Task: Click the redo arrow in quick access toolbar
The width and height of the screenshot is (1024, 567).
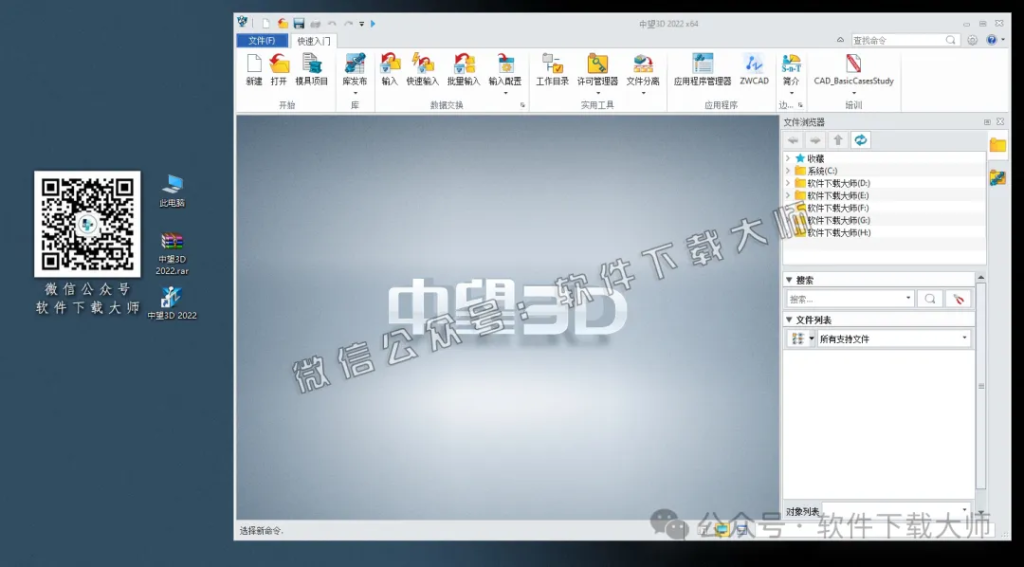Action: point(348,24)
